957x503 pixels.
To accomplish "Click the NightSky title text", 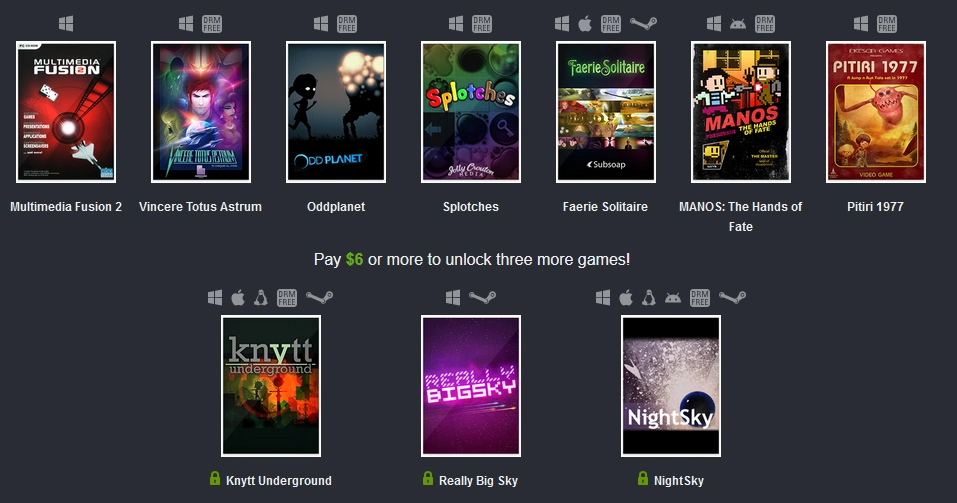I will [679, 481].
